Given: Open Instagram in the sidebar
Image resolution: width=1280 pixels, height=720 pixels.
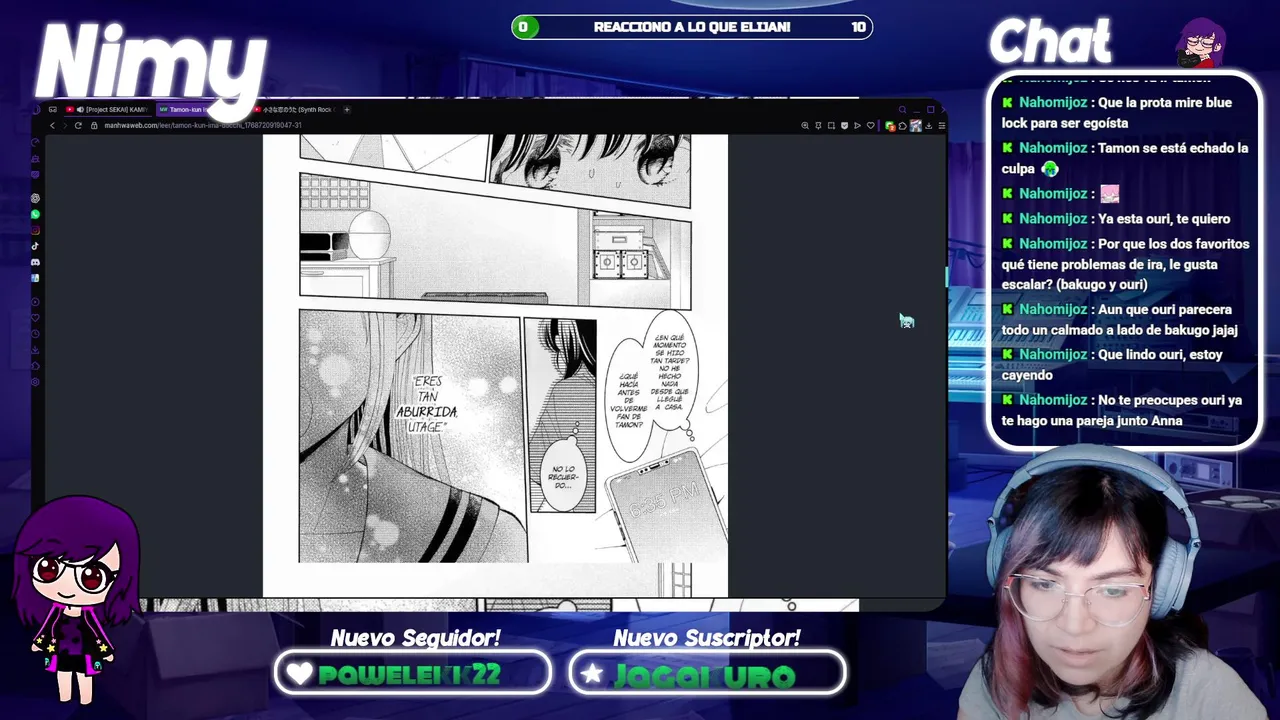Looking at the screenshot, I should (x=35, y=230).
